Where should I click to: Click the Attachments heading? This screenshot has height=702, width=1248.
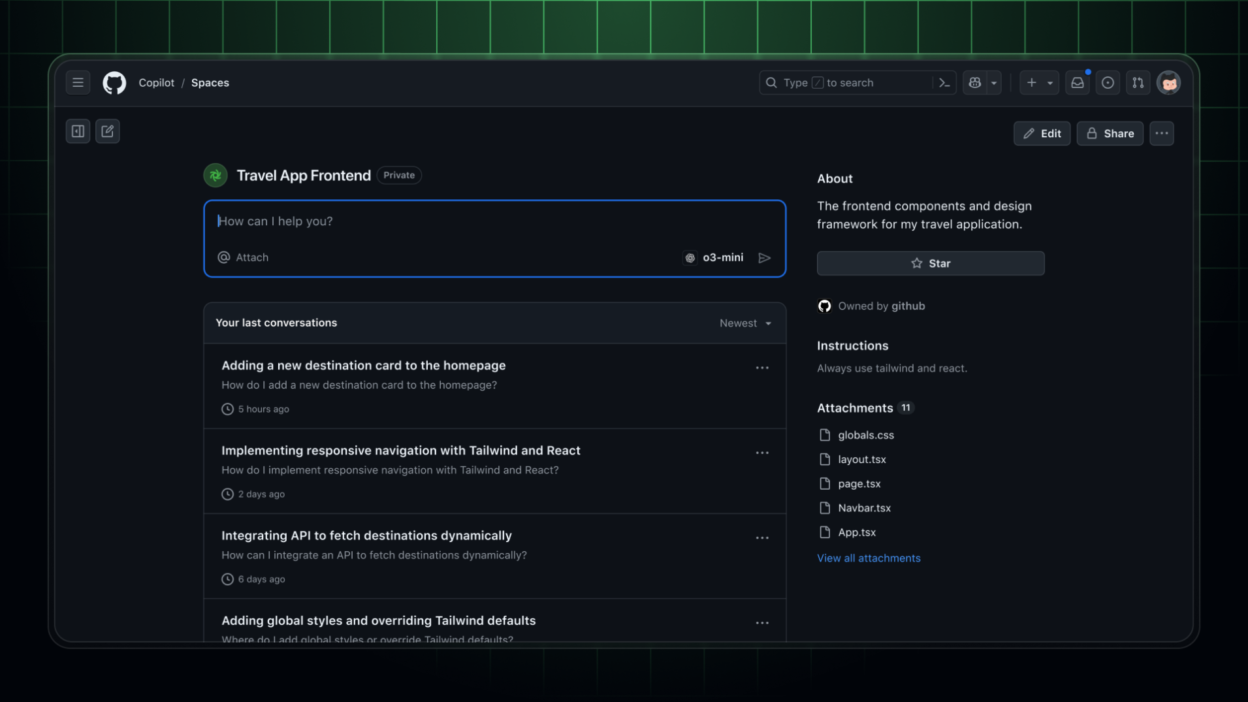click(x=855, y=408)
